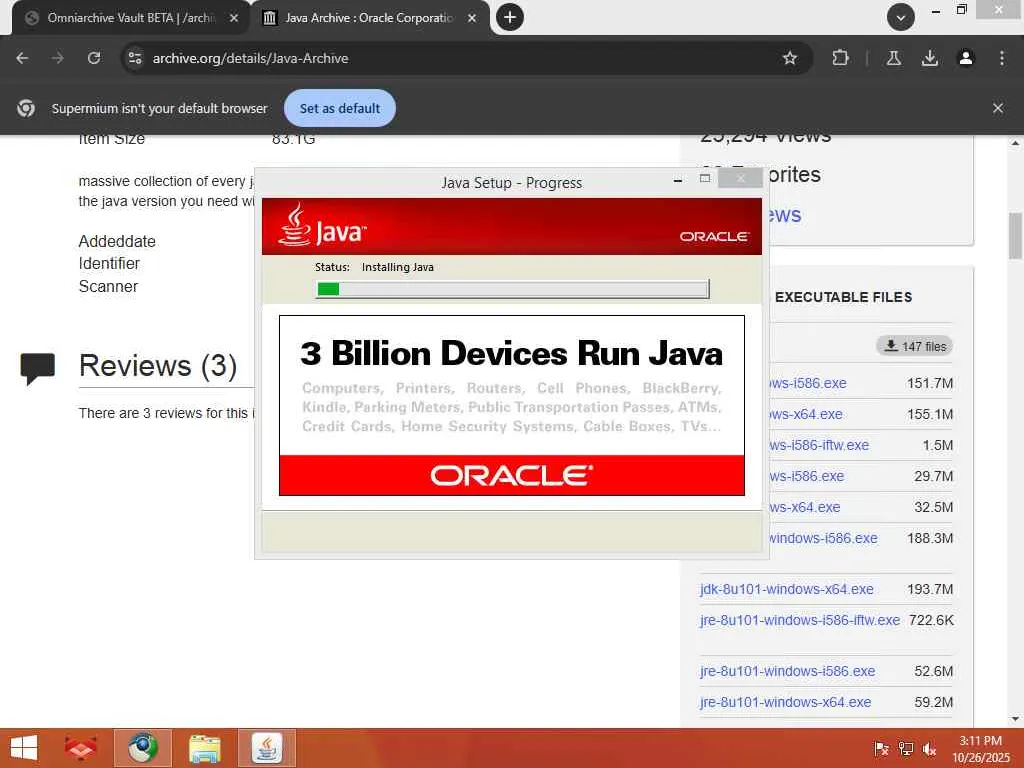Click the Addeddate label
This screenshot has width=1024, height=768.
[x=117, y=241]
